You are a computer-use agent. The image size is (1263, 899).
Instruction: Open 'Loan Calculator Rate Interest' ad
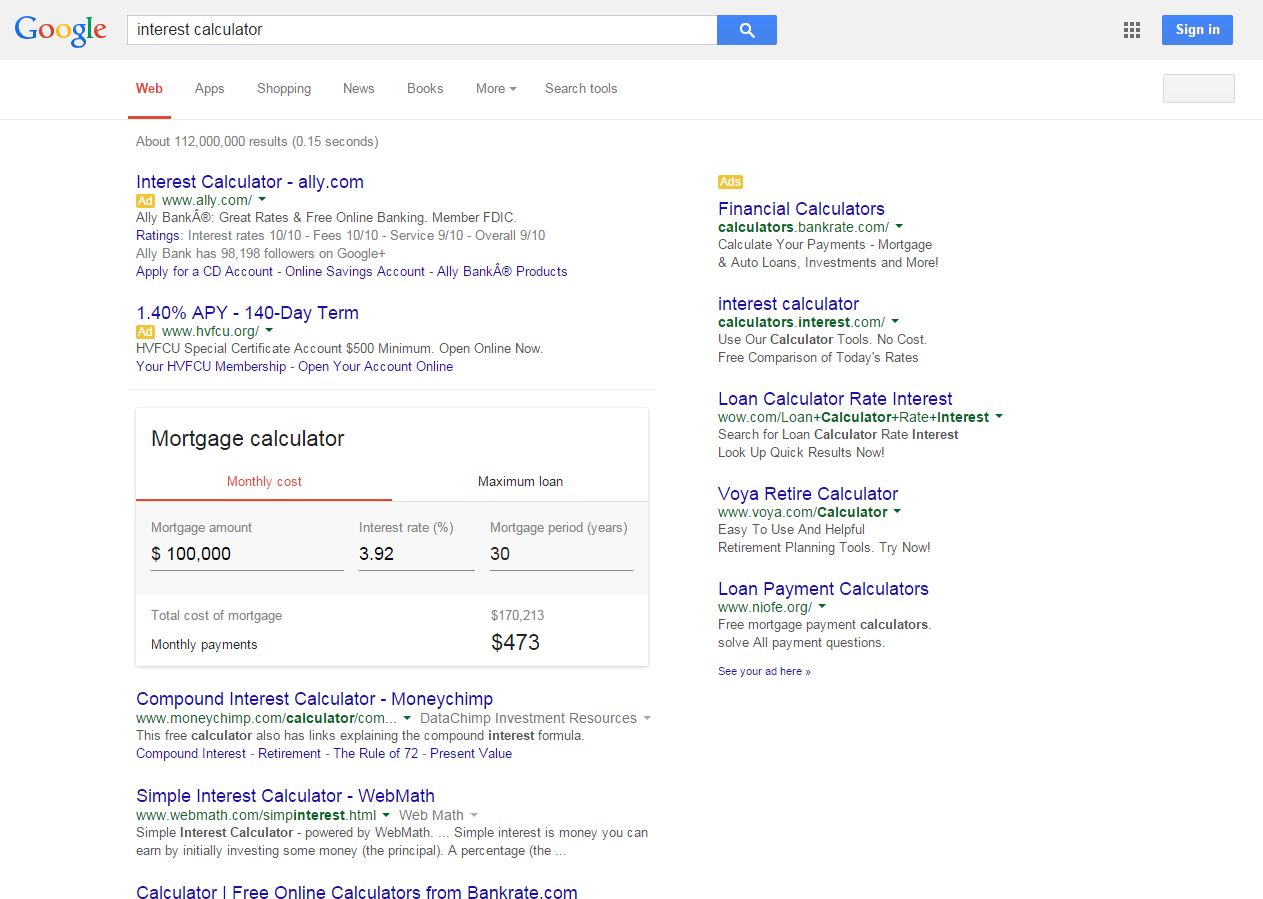click(x=835, y=399)
